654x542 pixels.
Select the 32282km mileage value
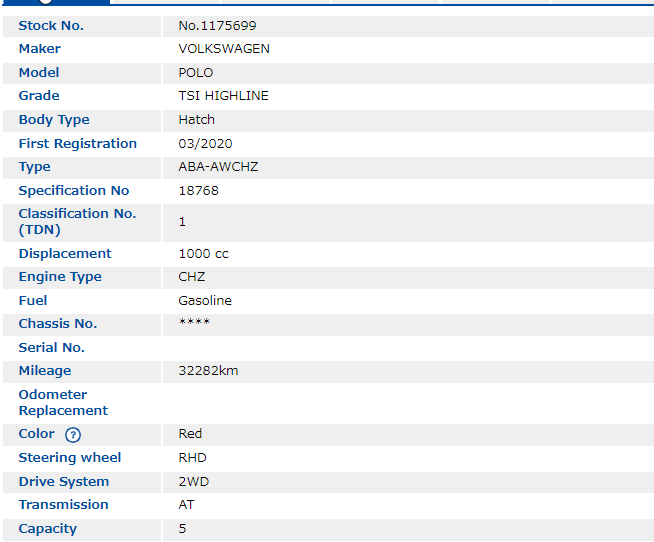pyautogui.click(x=208, y=371)
